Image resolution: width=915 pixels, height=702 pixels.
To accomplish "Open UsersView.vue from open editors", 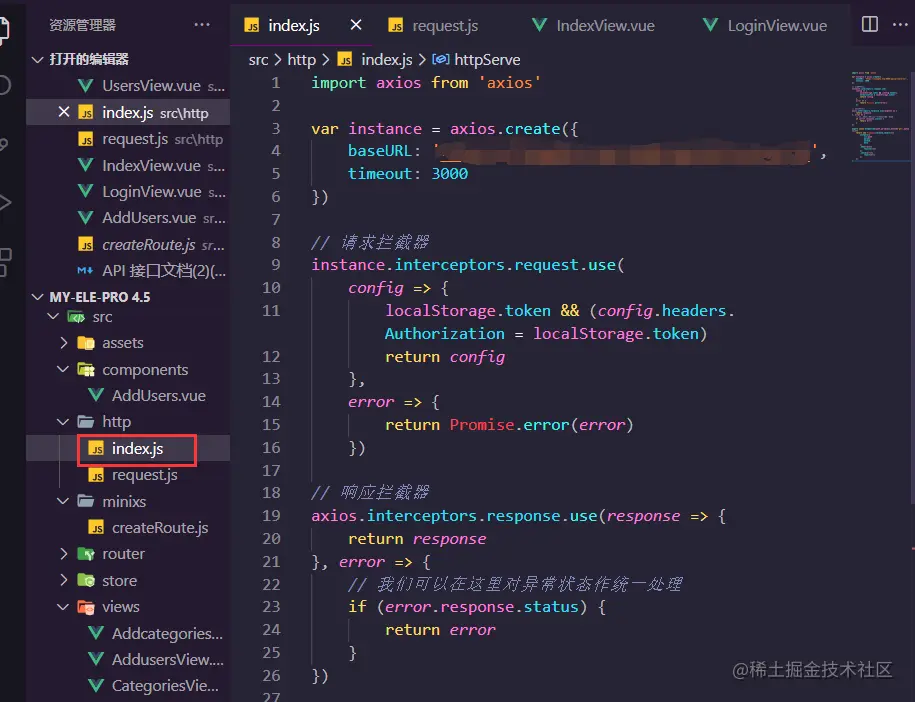I will tap(128, 86).
